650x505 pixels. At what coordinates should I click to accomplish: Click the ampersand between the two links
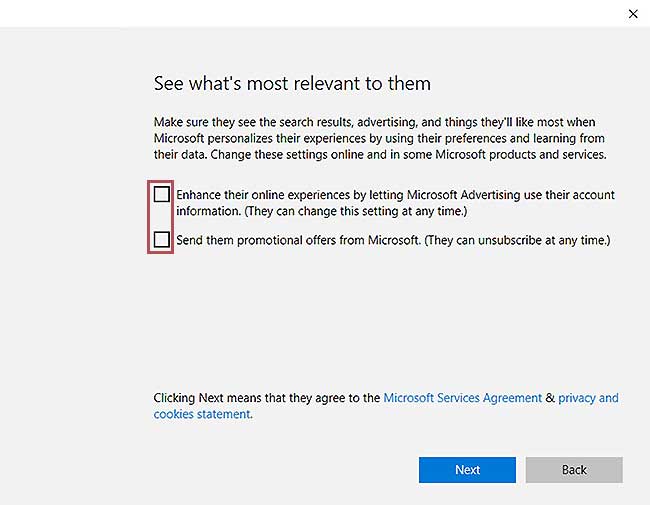coord(550,398)
